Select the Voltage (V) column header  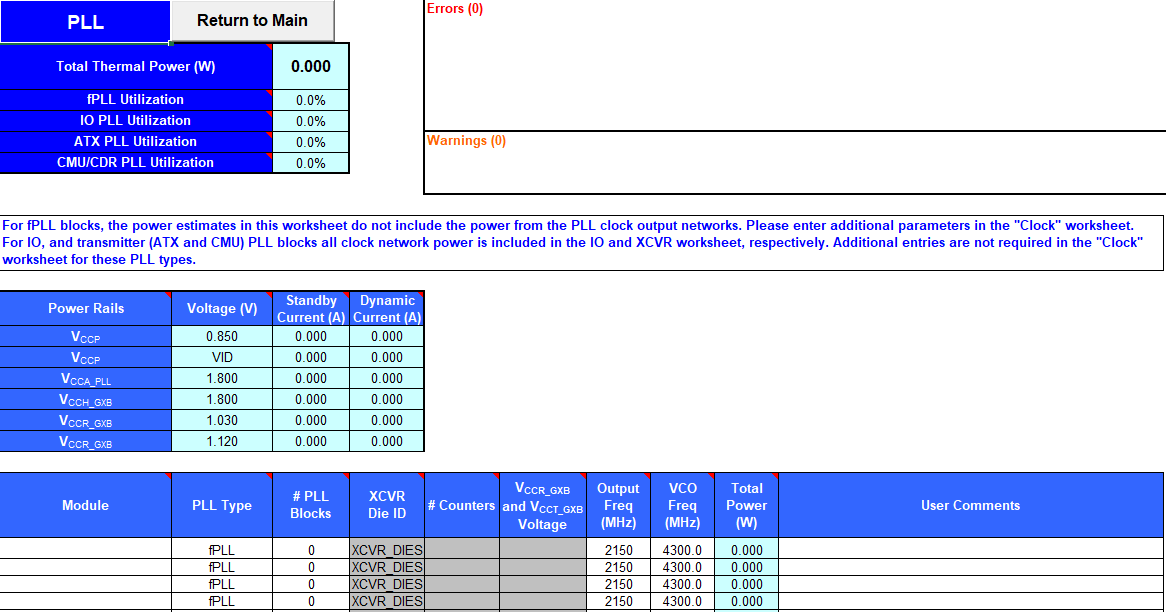pyautogui.click(x=222, y=309)
